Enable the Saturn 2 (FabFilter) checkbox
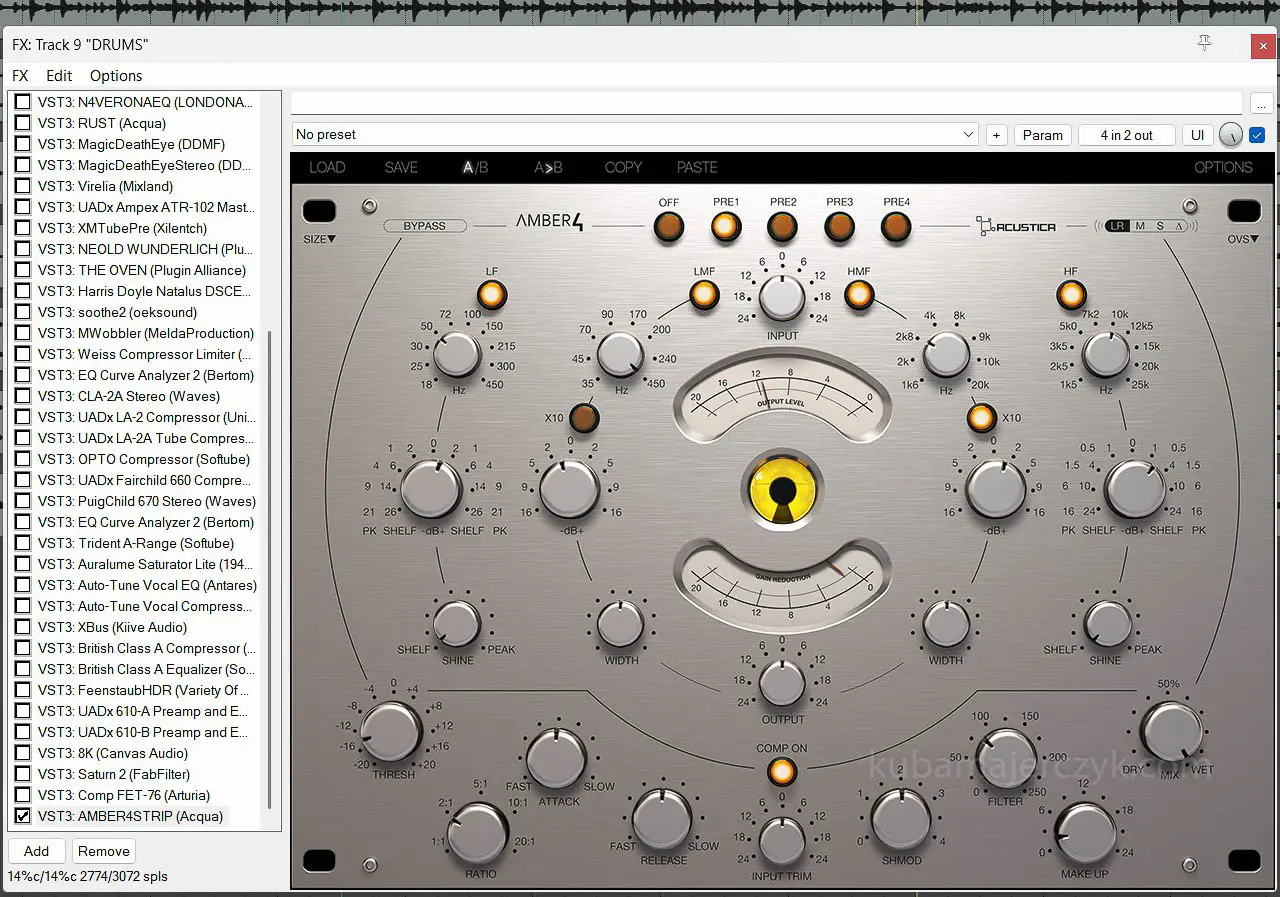The image size is (1280, 897). pyautogui.click(x=22, y=774)
